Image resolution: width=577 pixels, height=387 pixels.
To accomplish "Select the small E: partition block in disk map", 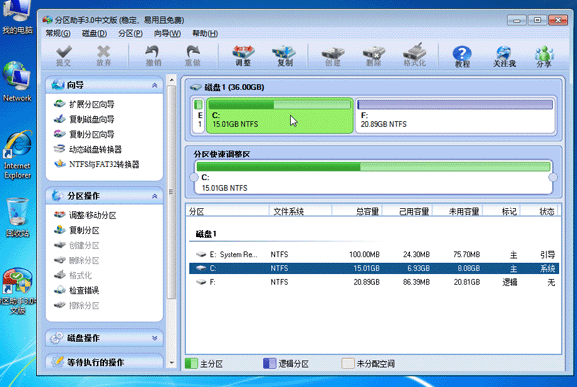I will pos(199,116).
